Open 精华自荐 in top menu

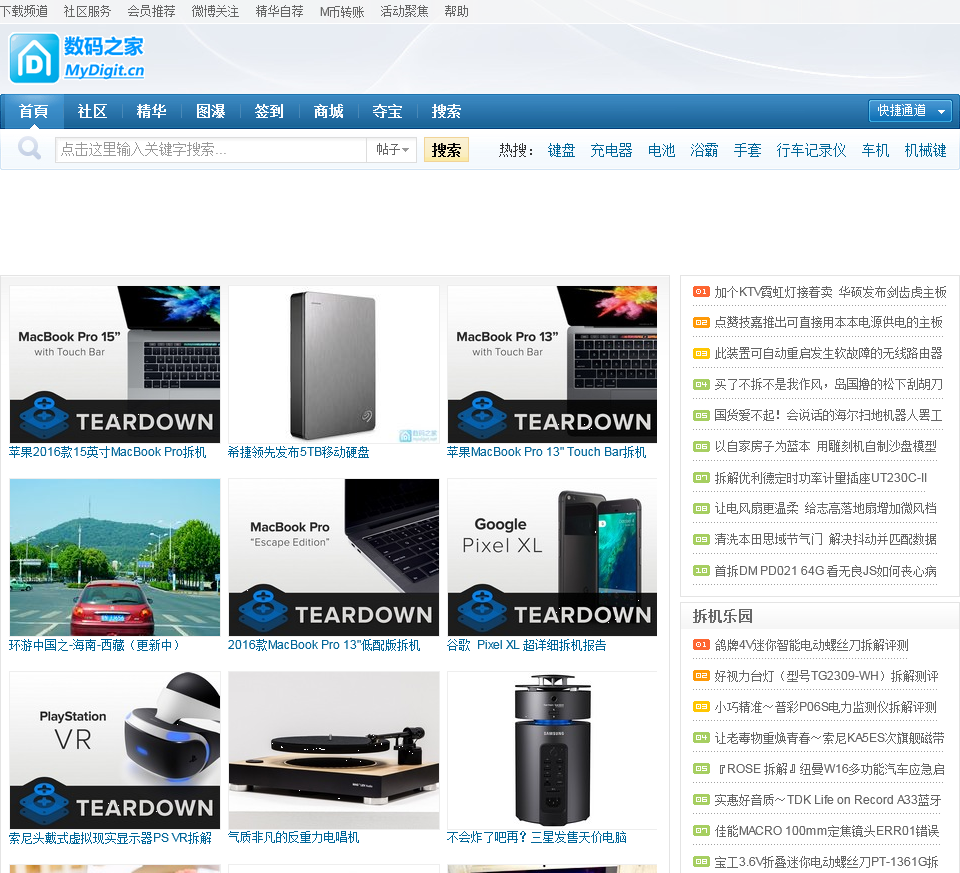(x=279, y=11)
